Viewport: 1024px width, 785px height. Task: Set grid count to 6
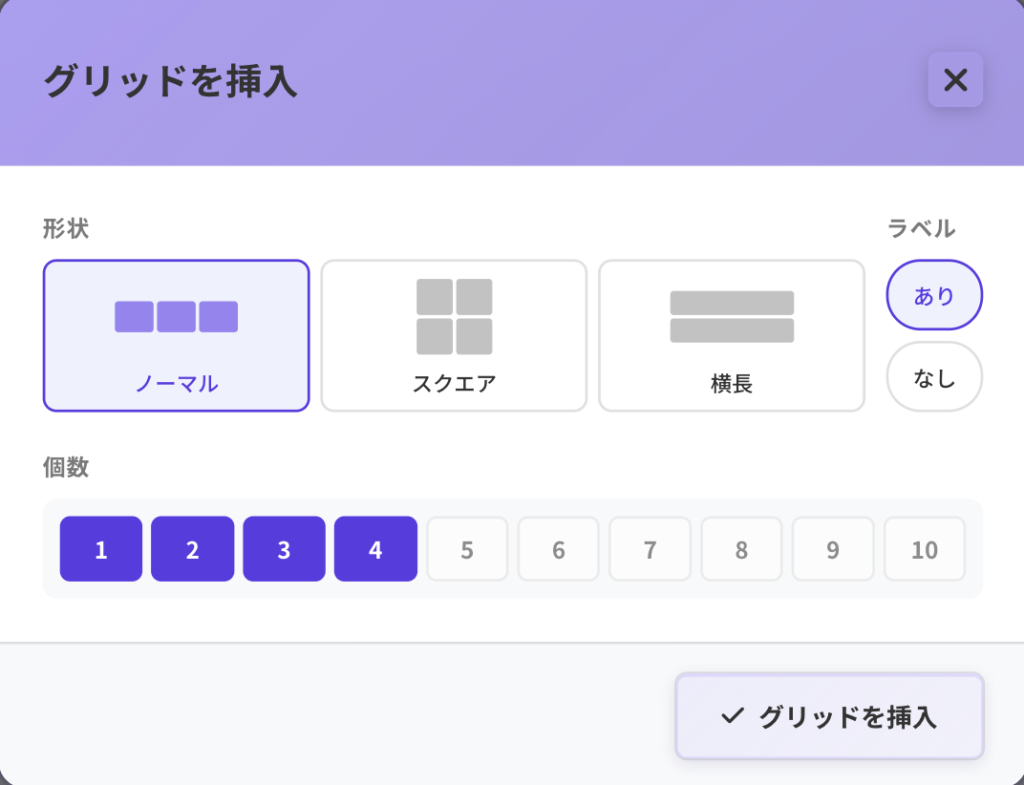pos(558,549)
